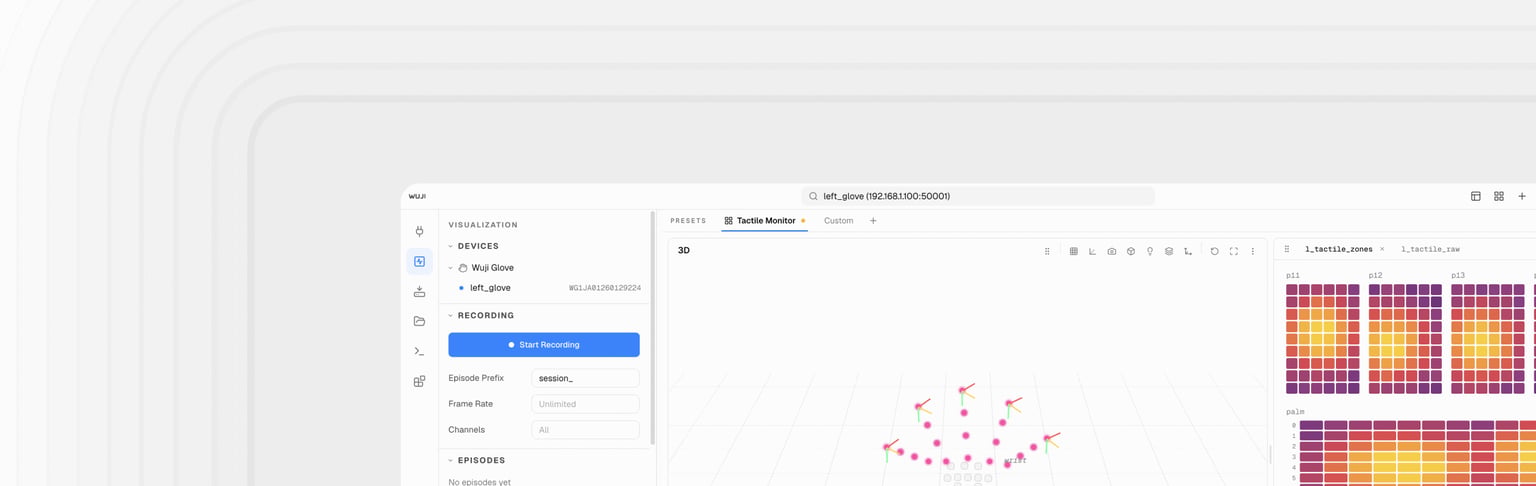The height and width of the screenshot is (486, 1536).
Task: Click the left_glove address search bar
Action: (x=978, y=196)
